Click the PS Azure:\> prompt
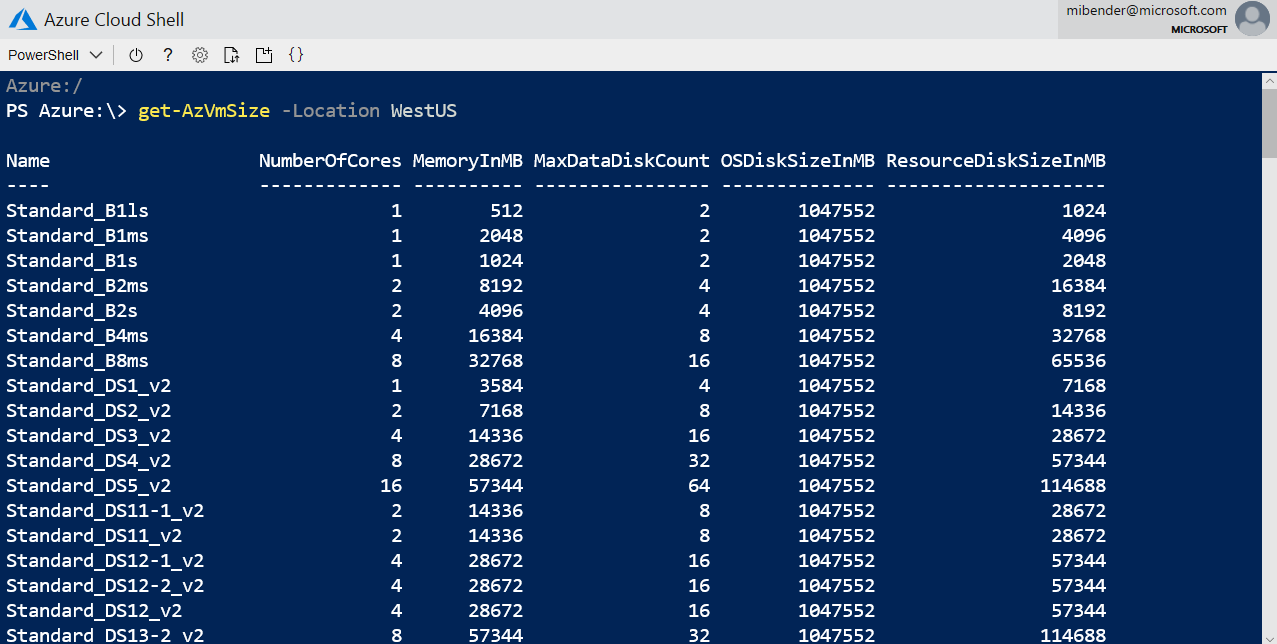The height and width of the screenshot is (644, 1277). tap(66, 111)
